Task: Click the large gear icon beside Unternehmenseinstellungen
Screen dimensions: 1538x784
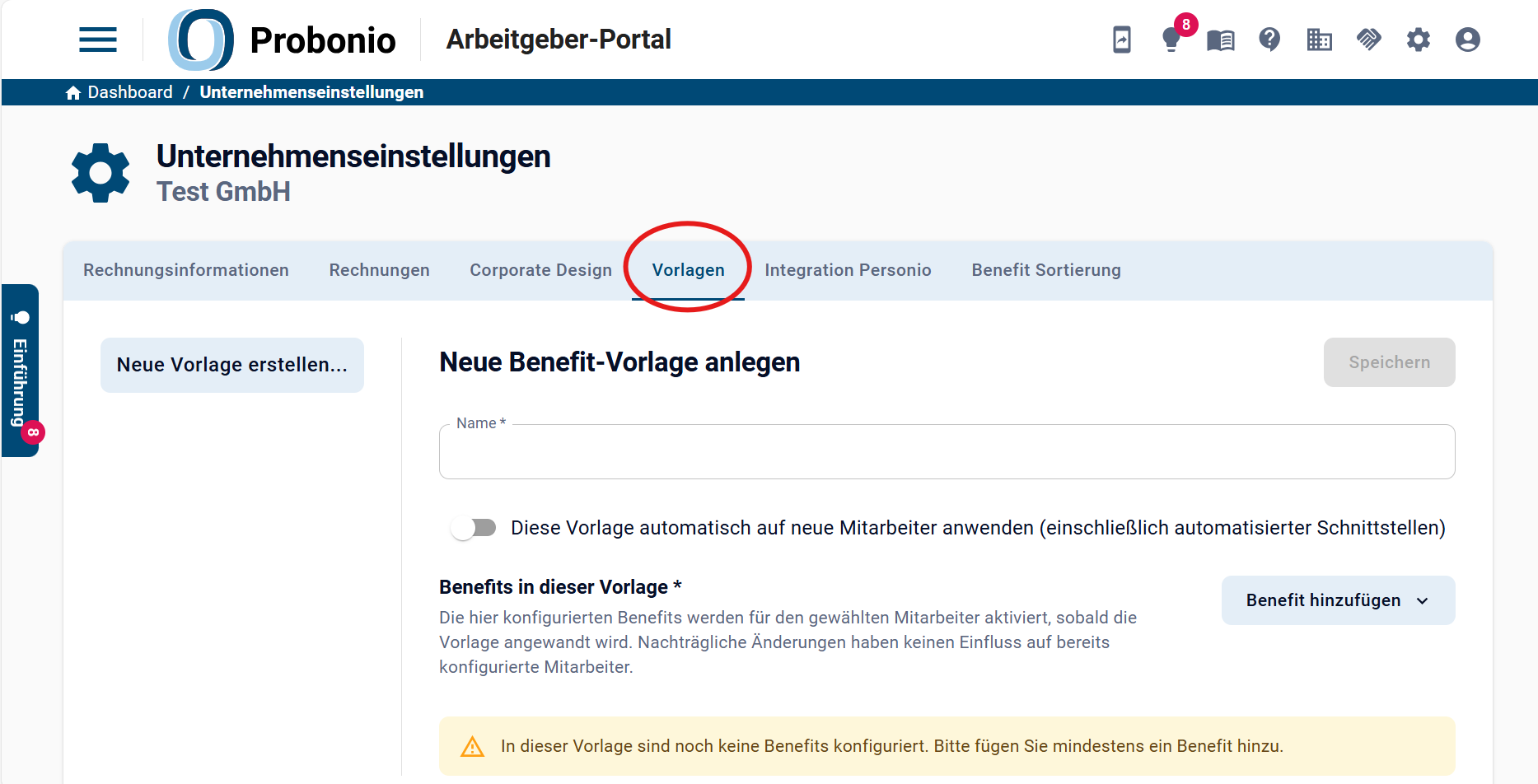Action: tap(101, 173)
